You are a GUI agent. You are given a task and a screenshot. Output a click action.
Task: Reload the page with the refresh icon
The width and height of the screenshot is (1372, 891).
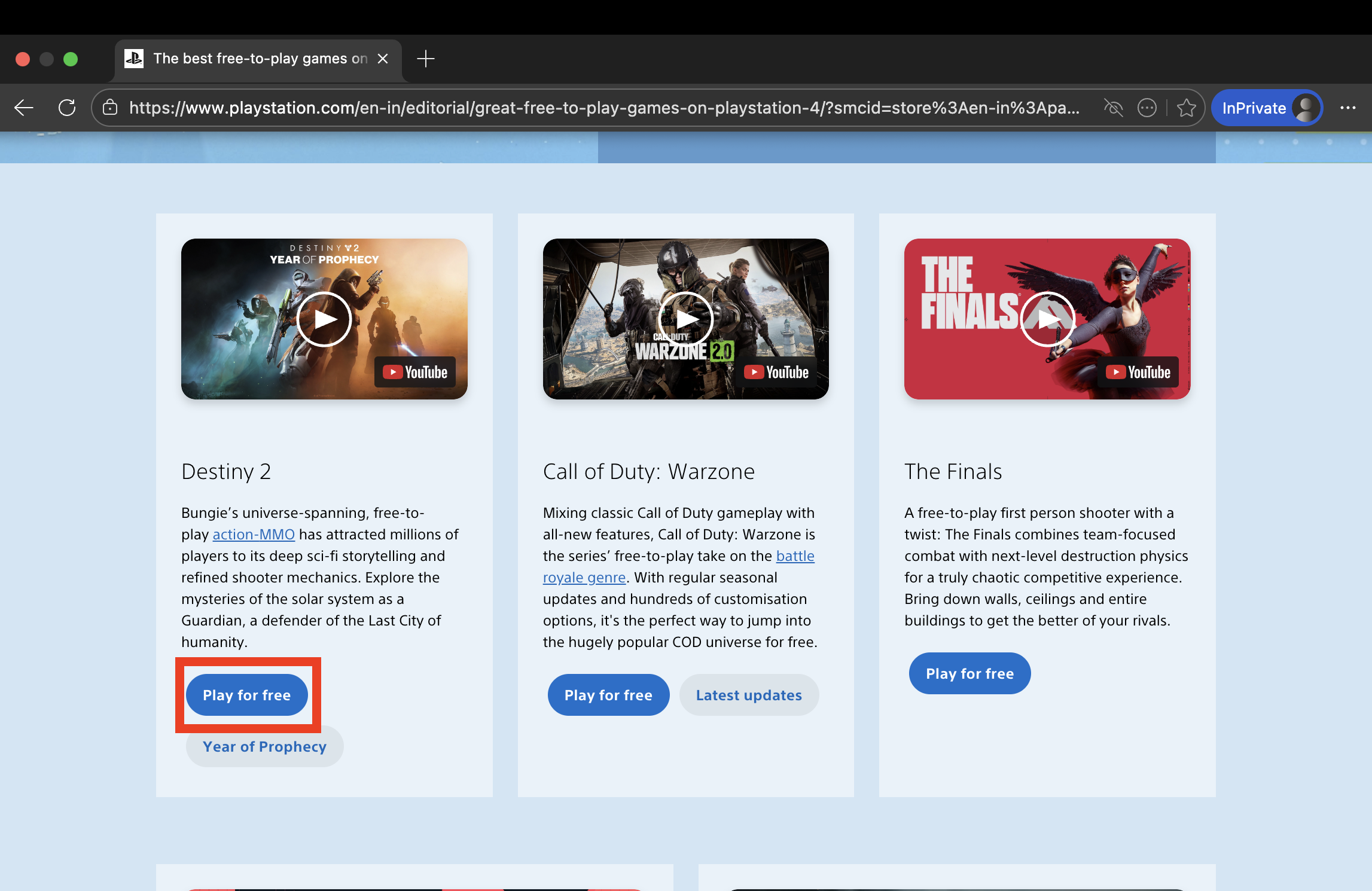67,108
